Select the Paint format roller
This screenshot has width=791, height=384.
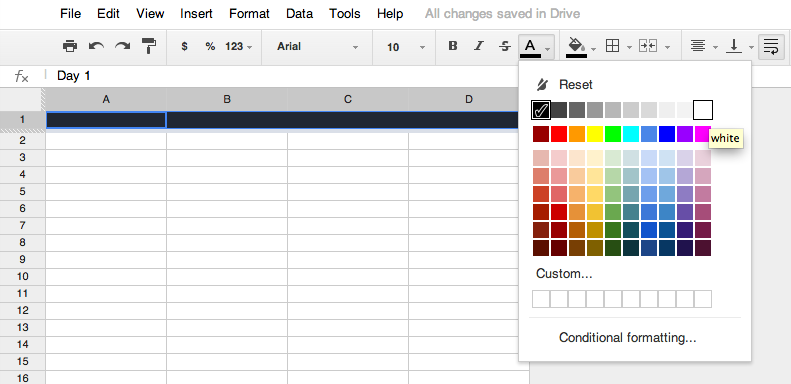pos(149,46)
